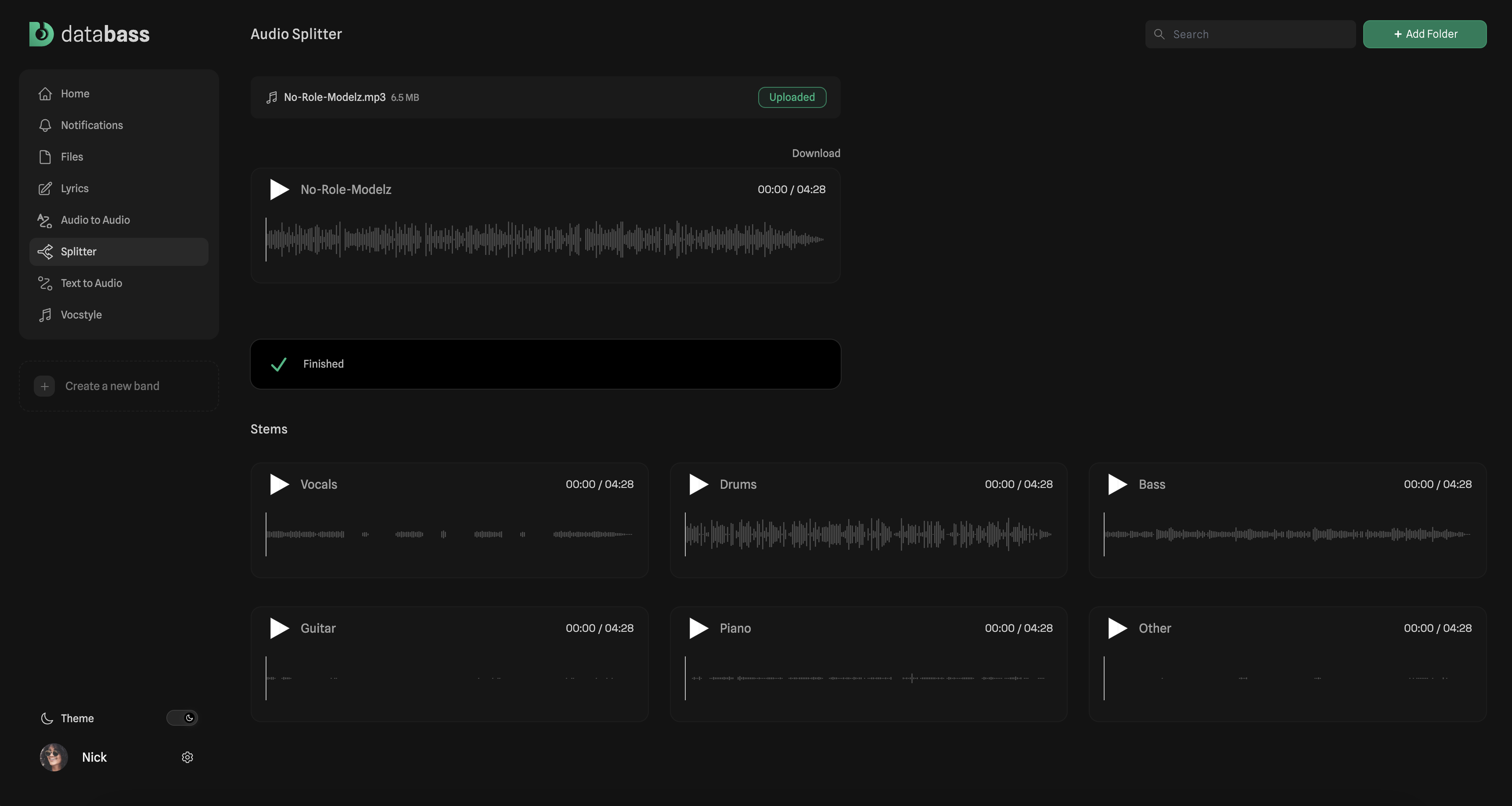Seek within the No-Role-Modelz waveform

click(x=545, y=239)
